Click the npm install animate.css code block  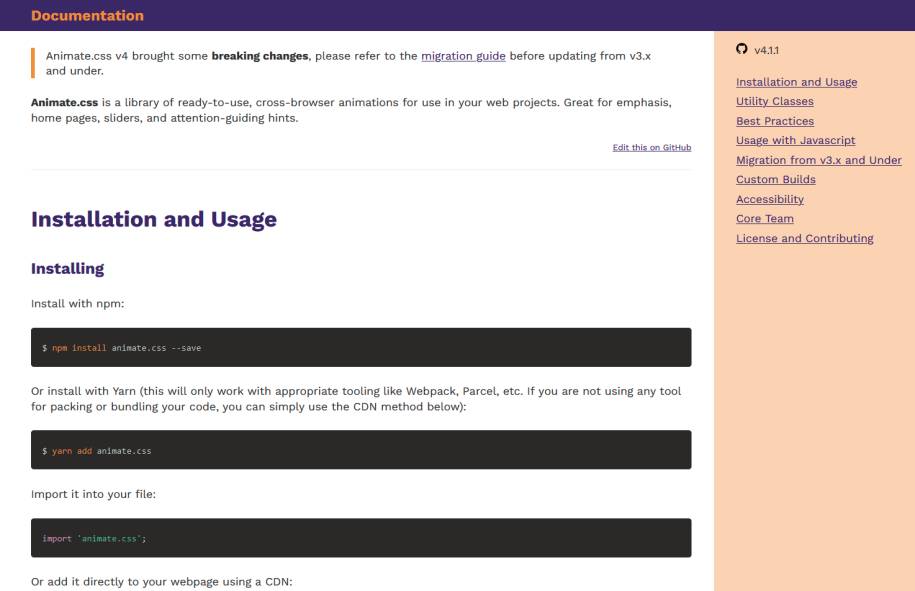(361, 348)
